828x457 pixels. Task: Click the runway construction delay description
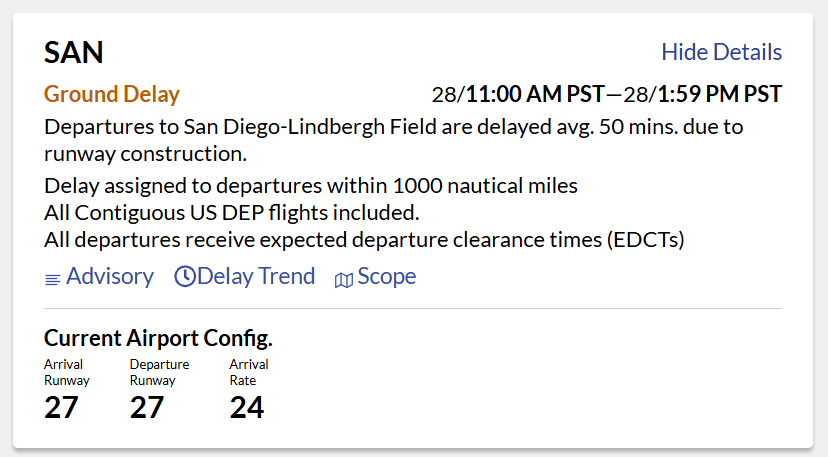(393, 141)
